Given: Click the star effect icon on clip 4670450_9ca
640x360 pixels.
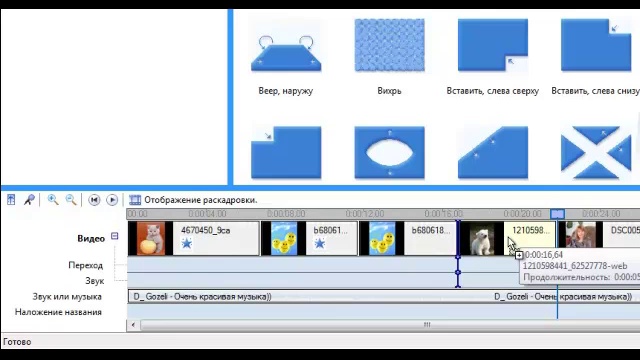Looking at the screenshot, I should (x=187, y=244).
